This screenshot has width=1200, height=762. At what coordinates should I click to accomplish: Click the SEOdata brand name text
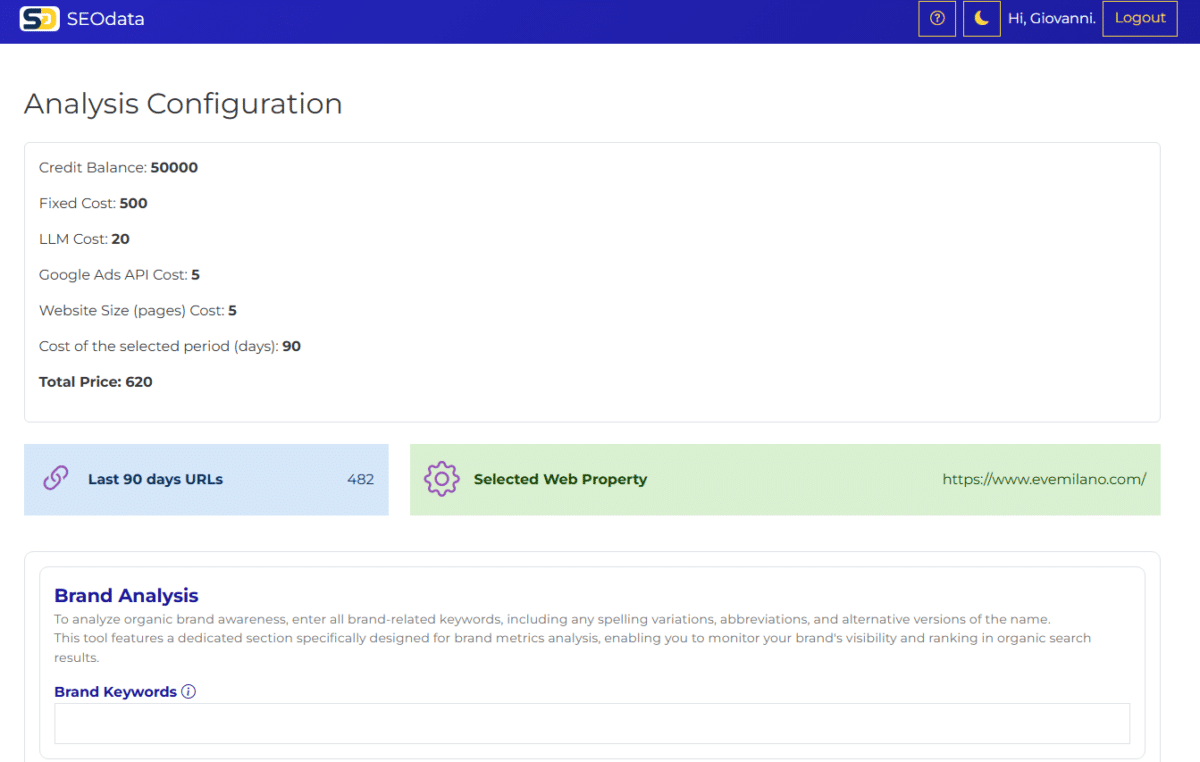click(x=105, y=19)
